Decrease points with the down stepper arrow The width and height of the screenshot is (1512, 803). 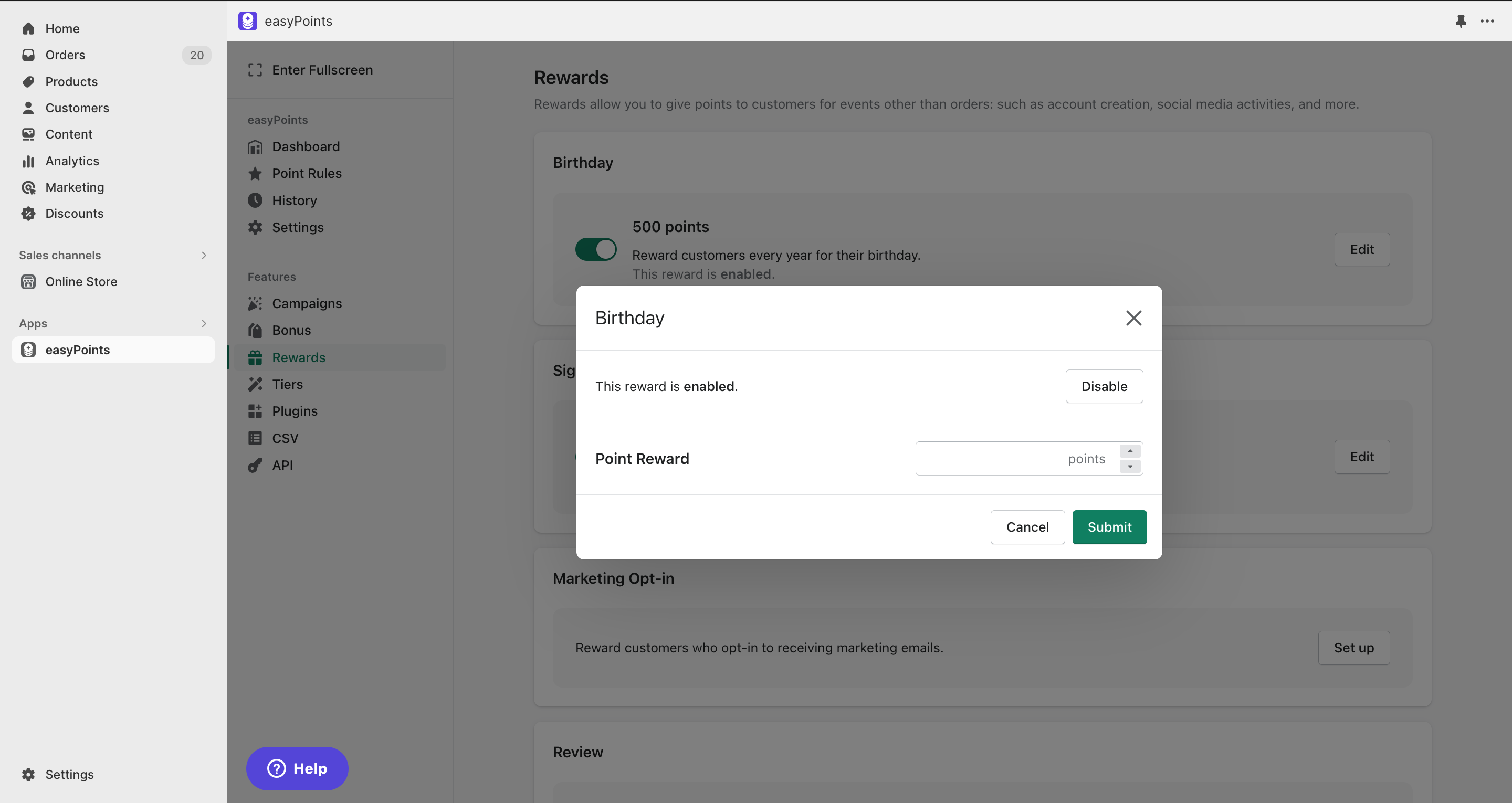(1130, 466)
